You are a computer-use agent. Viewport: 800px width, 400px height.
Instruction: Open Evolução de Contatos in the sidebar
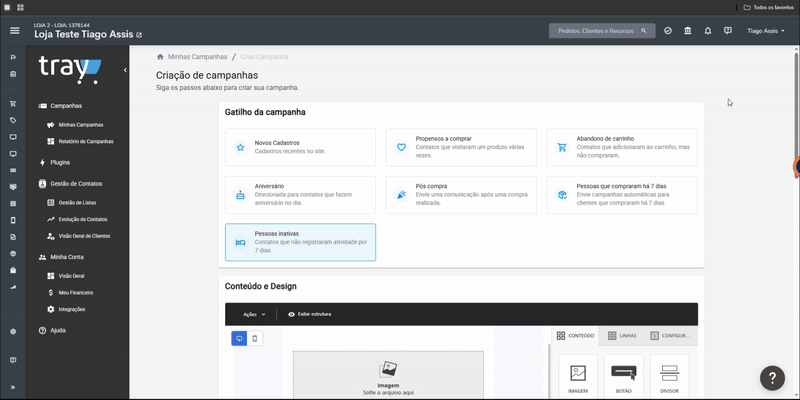pyautogui.click(x=77, y=219)
